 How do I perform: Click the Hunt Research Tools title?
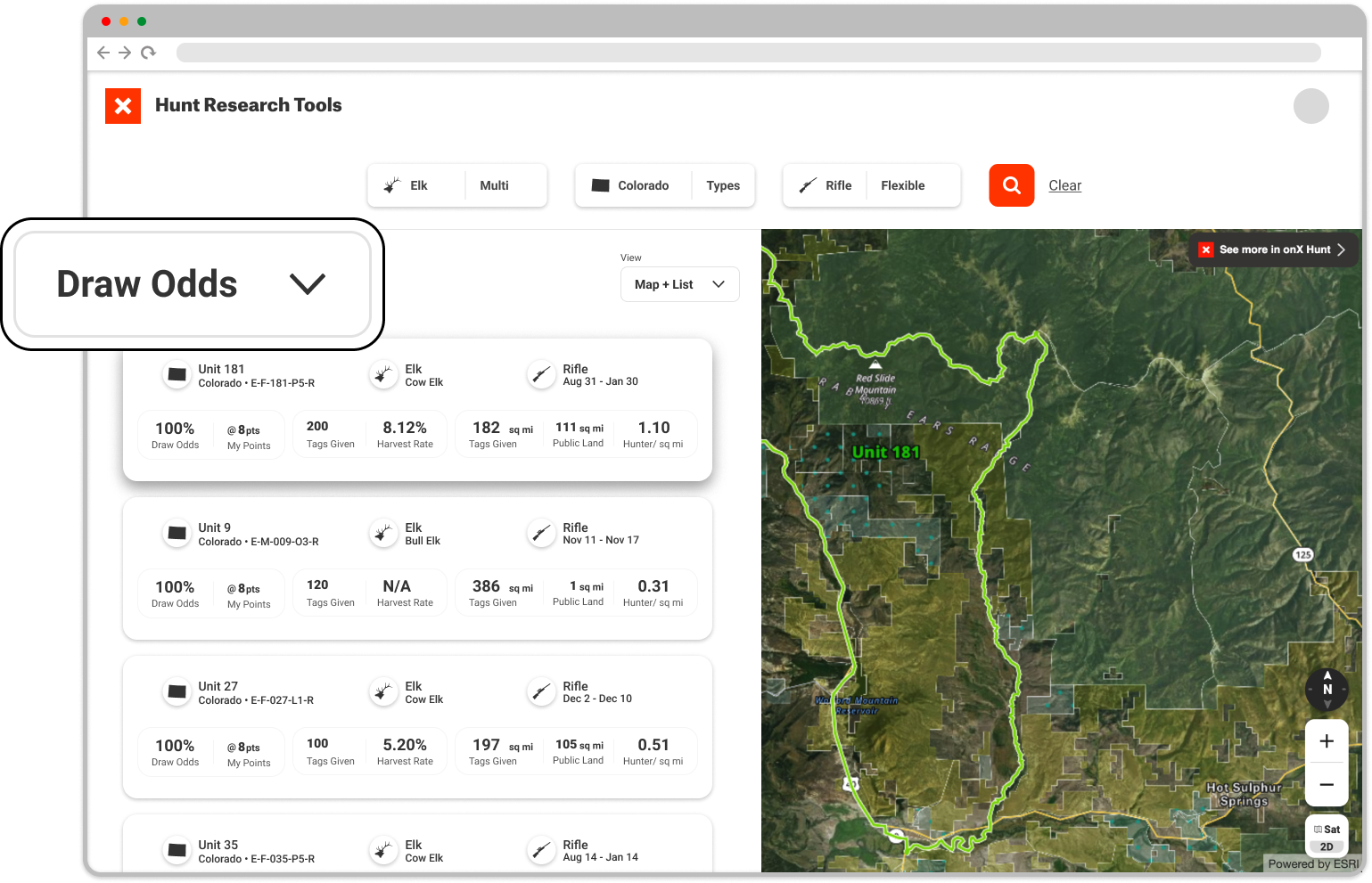point(249,105)
